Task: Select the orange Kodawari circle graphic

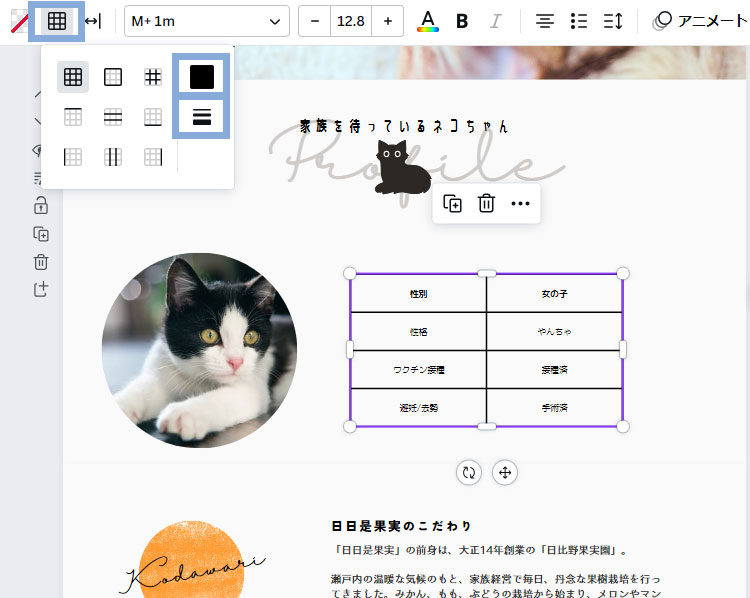Action: click(x=191, y=560)
